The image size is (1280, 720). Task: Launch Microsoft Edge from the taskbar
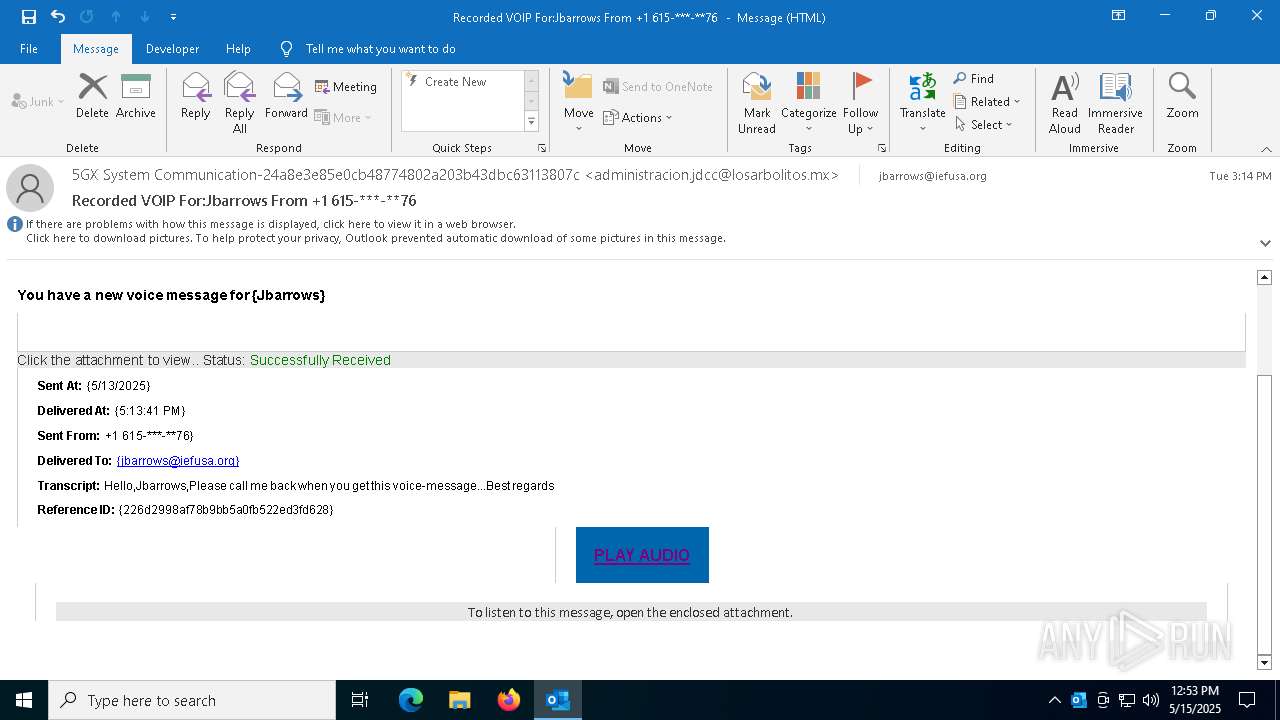click(x=411, y=700)
